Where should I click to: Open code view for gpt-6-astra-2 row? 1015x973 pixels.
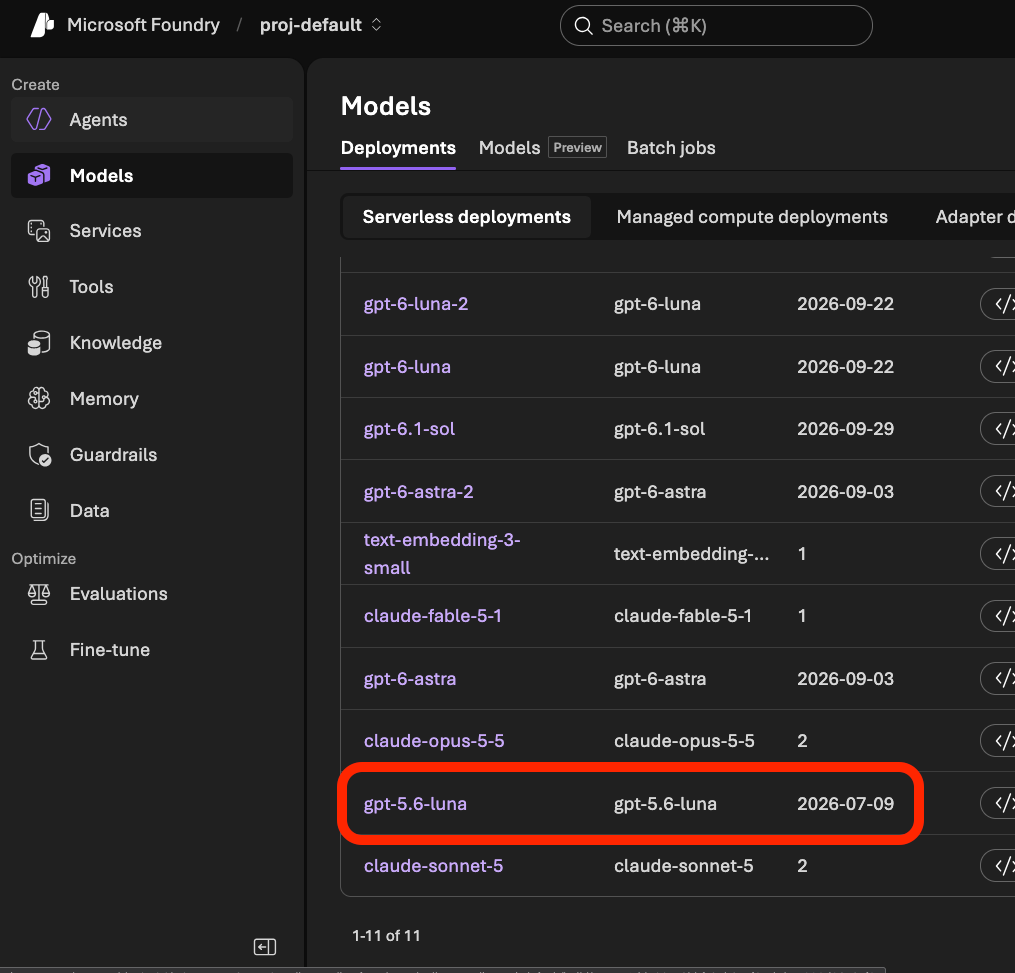[x=999, y=491]
